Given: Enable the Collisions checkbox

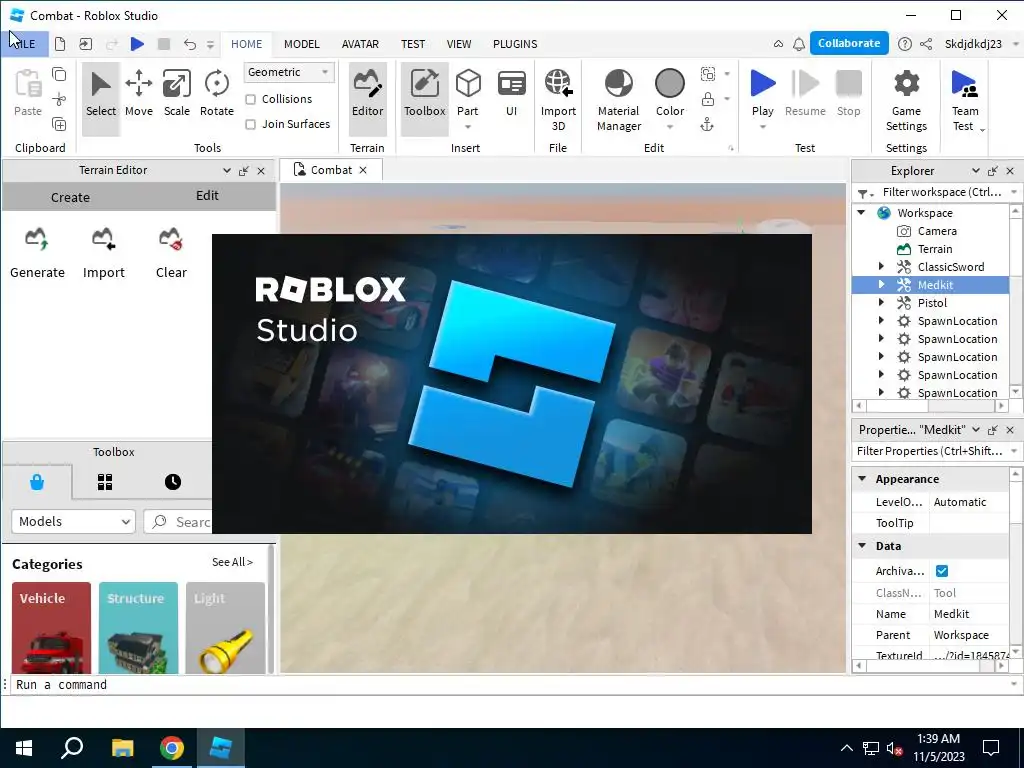Looking at the screenshot, I should (250, 99).
